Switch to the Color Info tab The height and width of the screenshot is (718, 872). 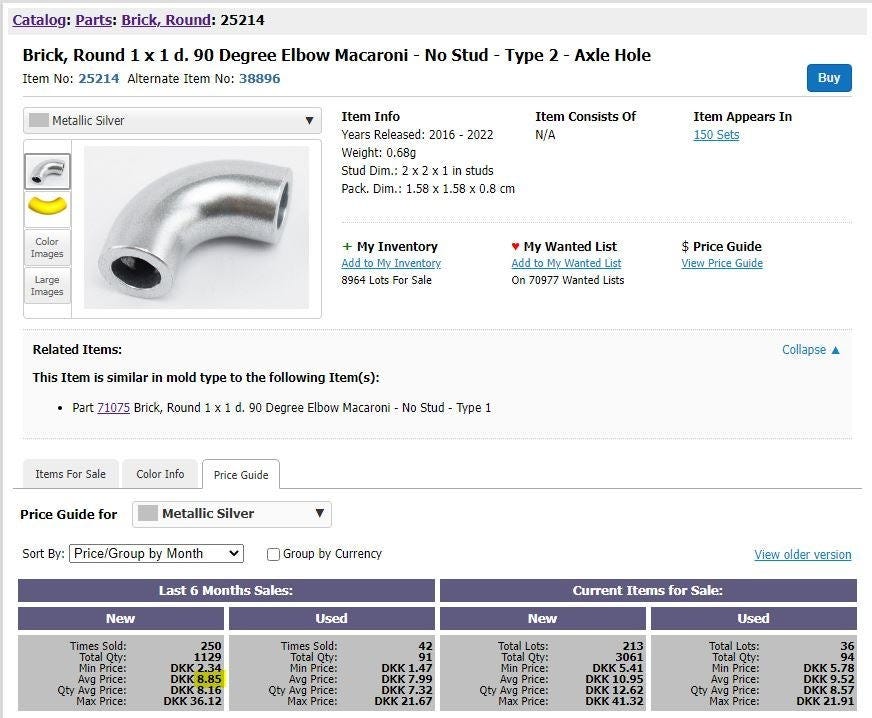(160, 474)
